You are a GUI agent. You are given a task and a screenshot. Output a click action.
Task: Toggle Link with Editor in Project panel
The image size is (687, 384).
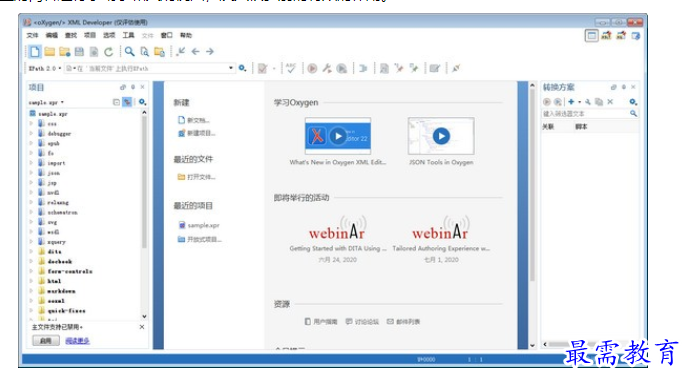[x=127, y=102]
